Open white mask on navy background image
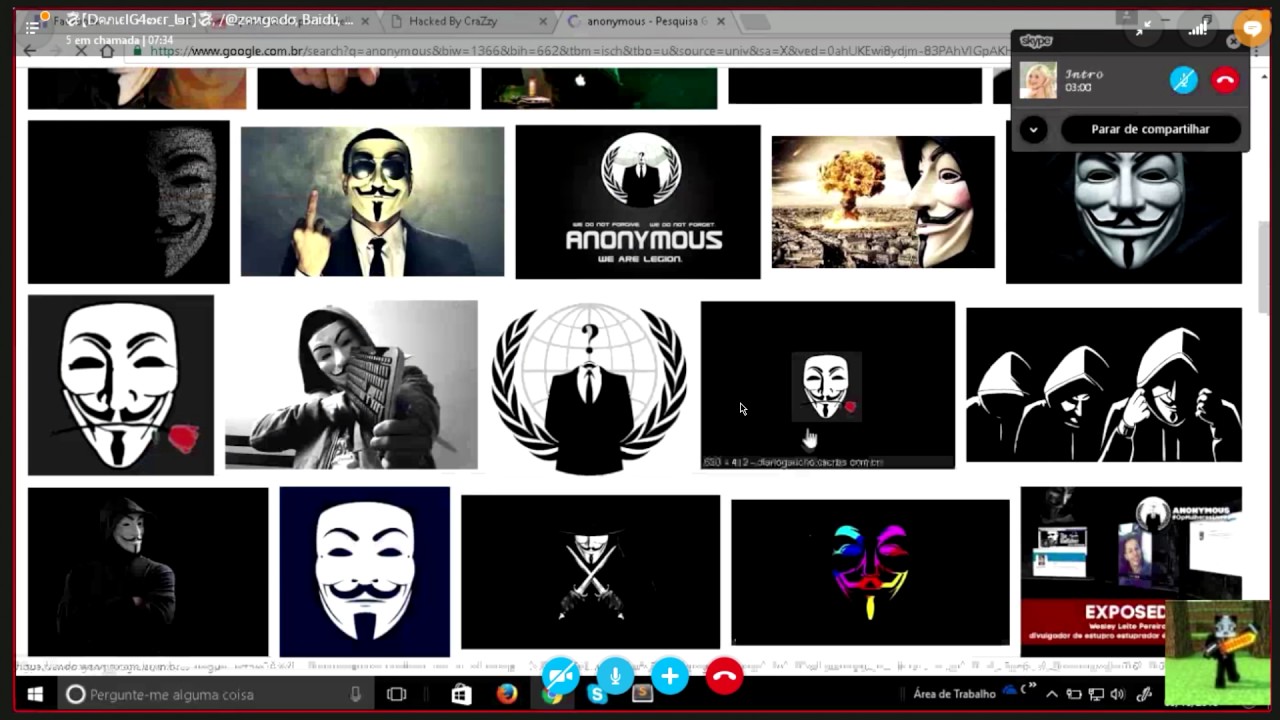Screen dimensions: 1280x720 [365, 571]
